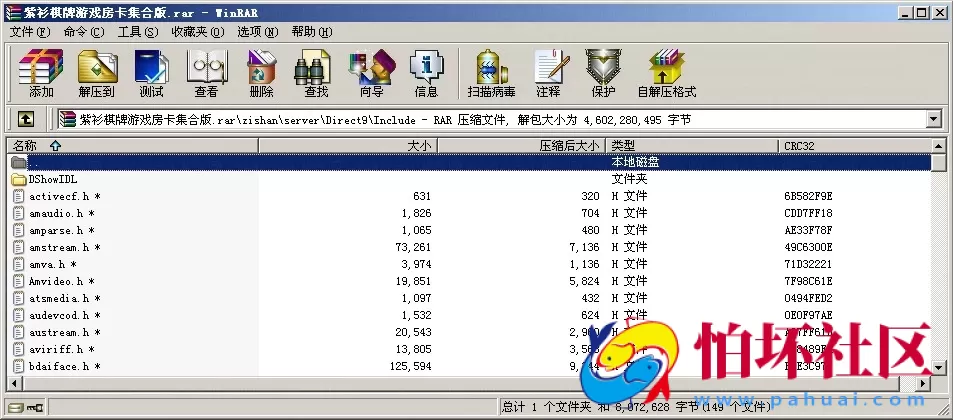953x420 pixels.
Task: Click CRC32 value 71D32221
Action: pos(808,264)
